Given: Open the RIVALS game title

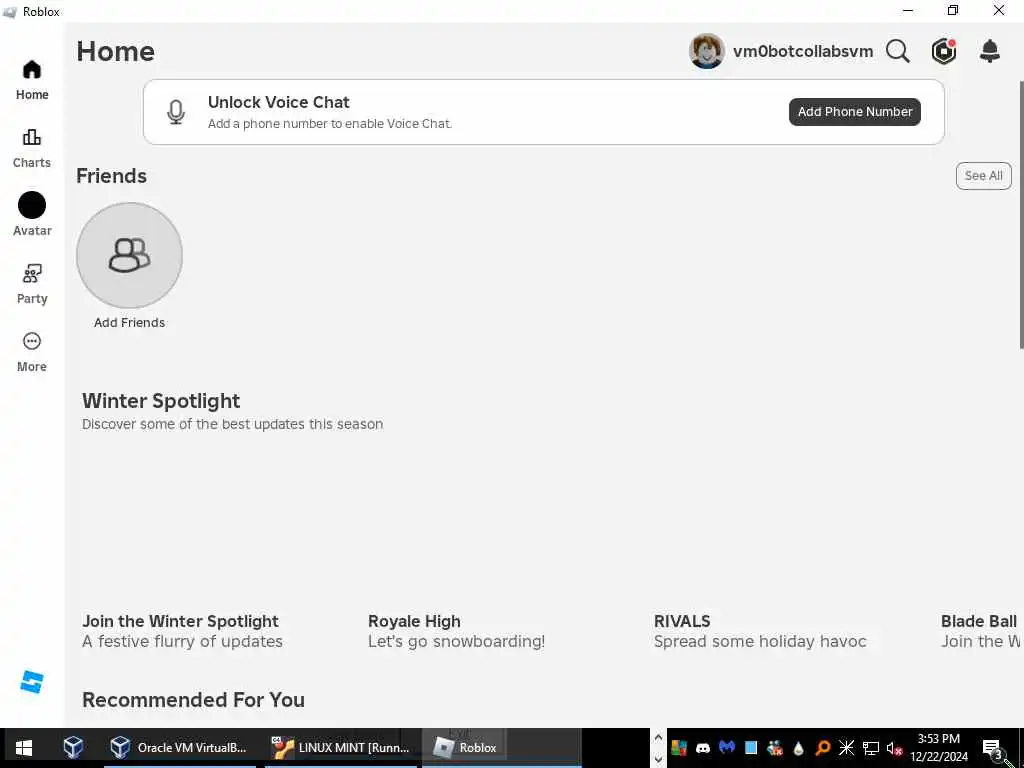Looking at the screenshot, I should click(x=682, y=621).
